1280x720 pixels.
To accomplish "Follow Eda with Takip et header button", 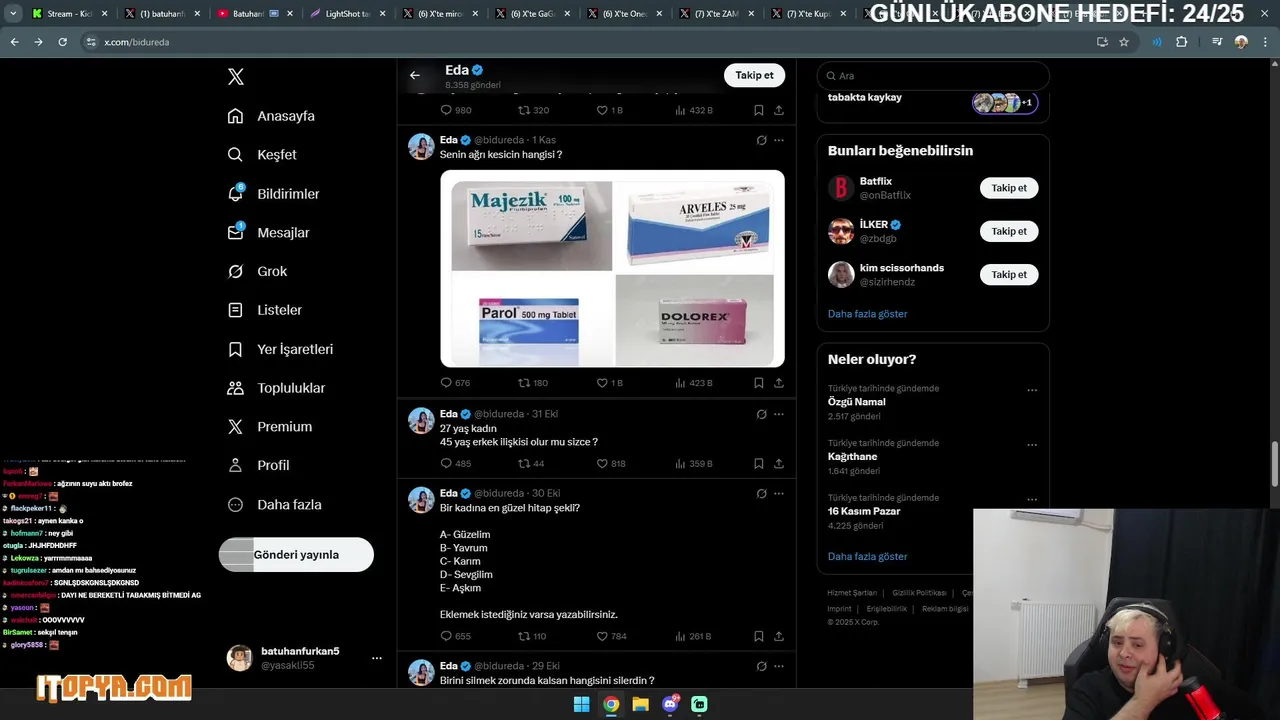I will (754, 75).
